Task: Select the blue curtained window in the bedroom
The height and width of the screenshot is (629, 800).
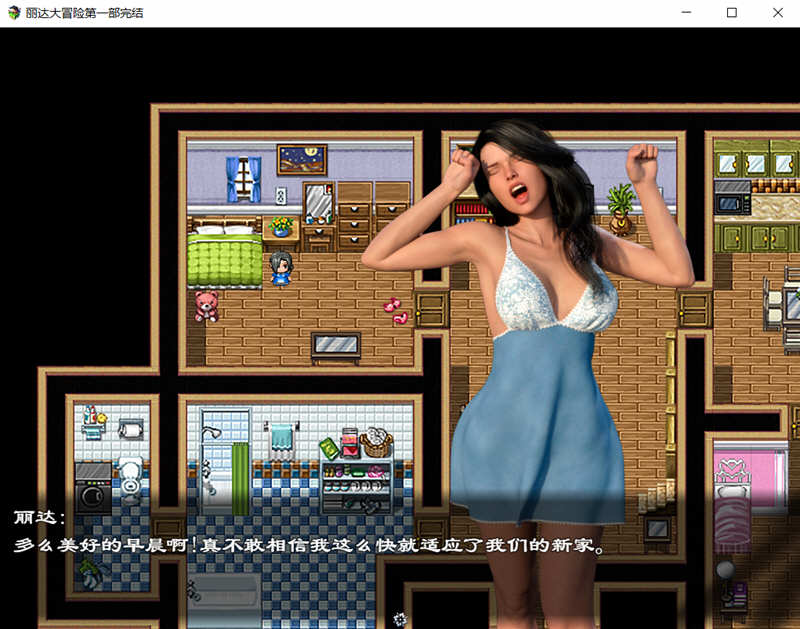Action: click(243, 176)
